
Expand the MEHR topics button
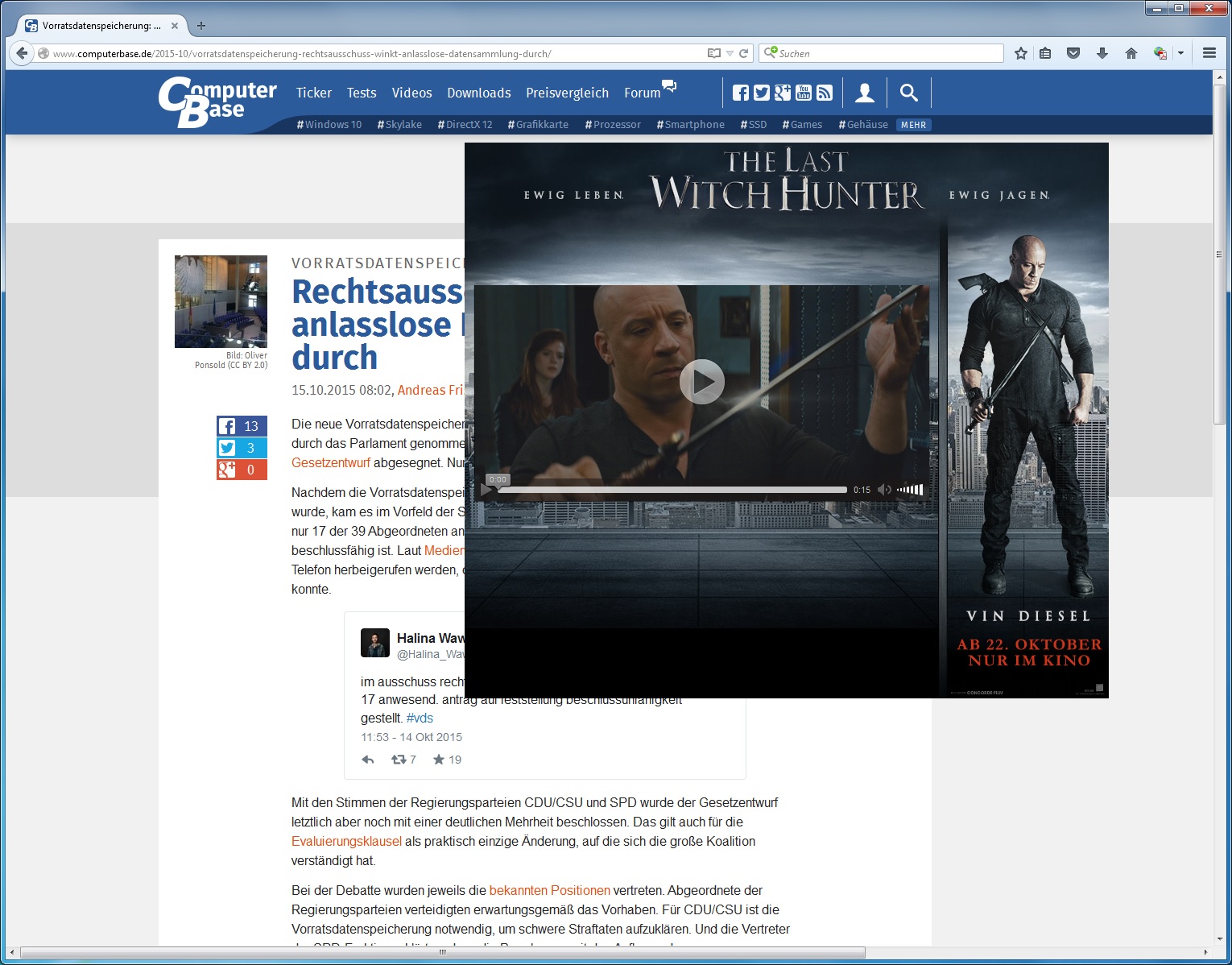coord(913,125)
